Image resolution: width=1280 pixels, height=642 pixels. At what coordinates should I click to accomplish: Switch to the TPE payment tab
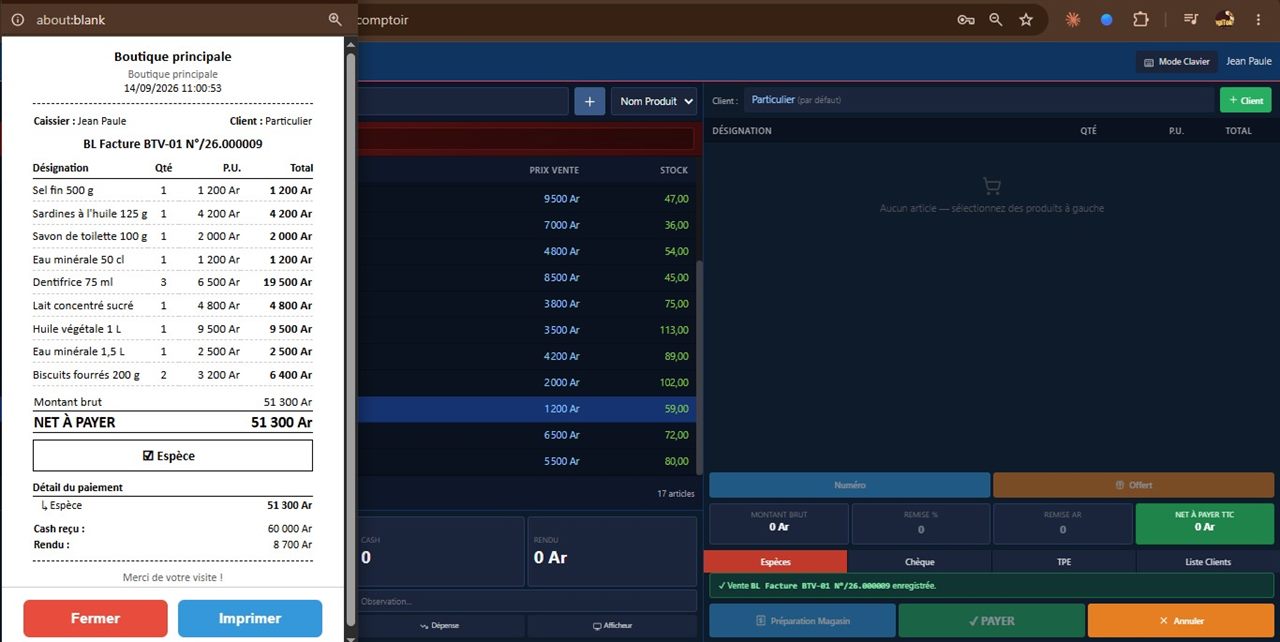click(1064, 561)
